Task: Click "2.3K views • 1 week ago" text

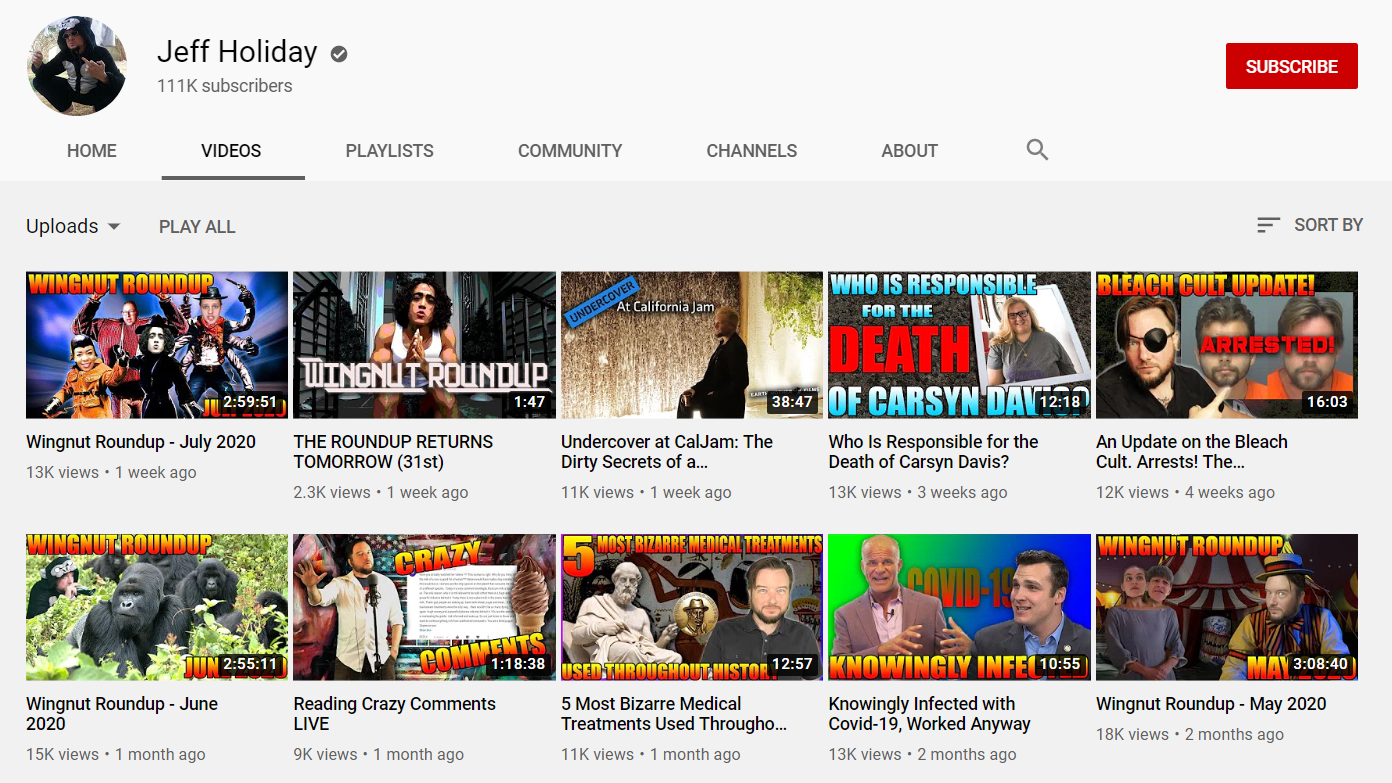Action: 381,493
